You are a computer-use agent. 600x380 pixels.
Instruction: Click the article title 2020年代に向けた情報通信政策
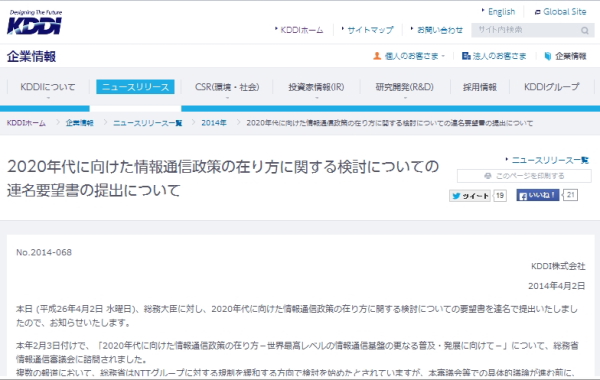pos(223,178)
